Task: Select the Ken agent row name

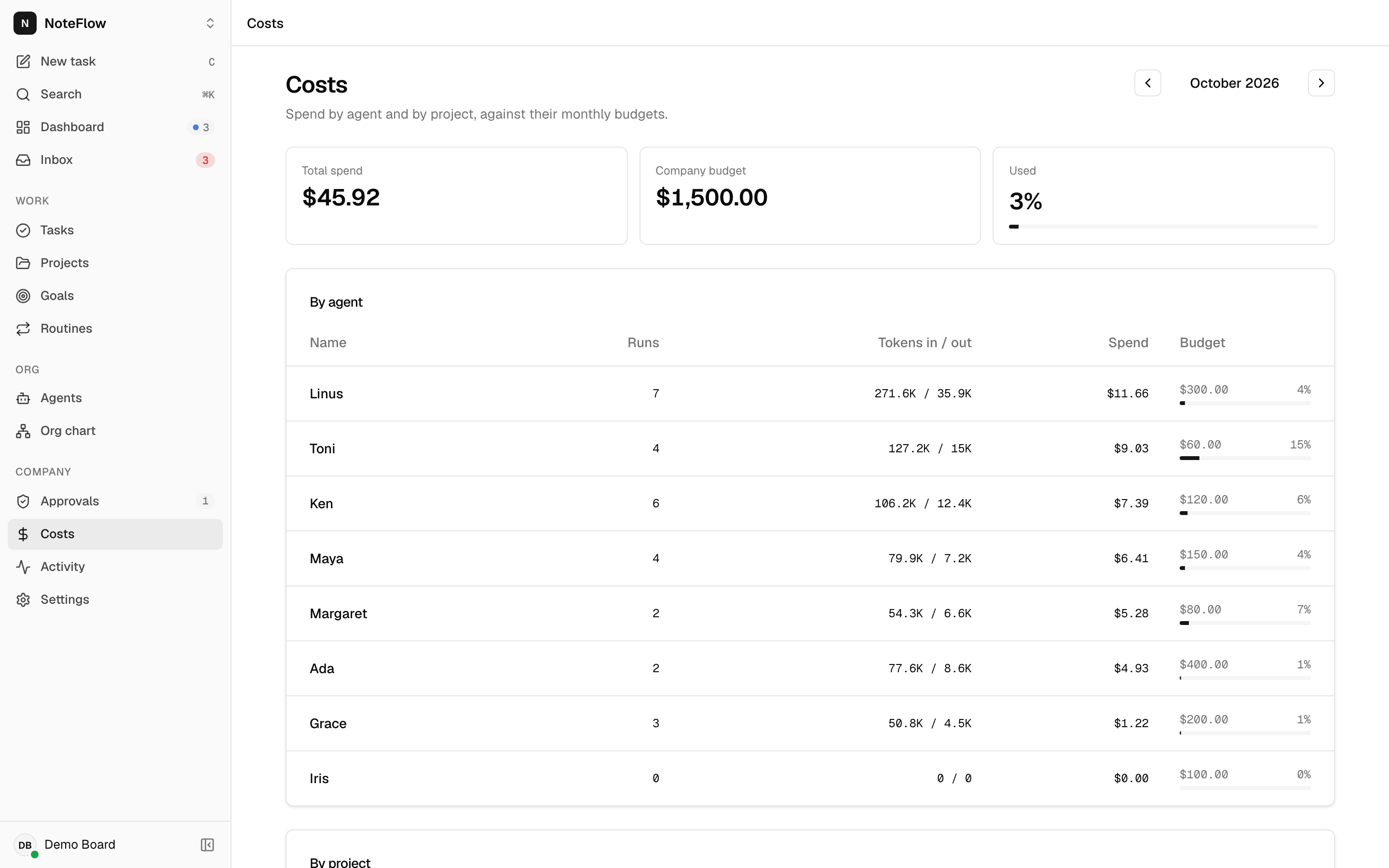Action: [x=321, y=503]
